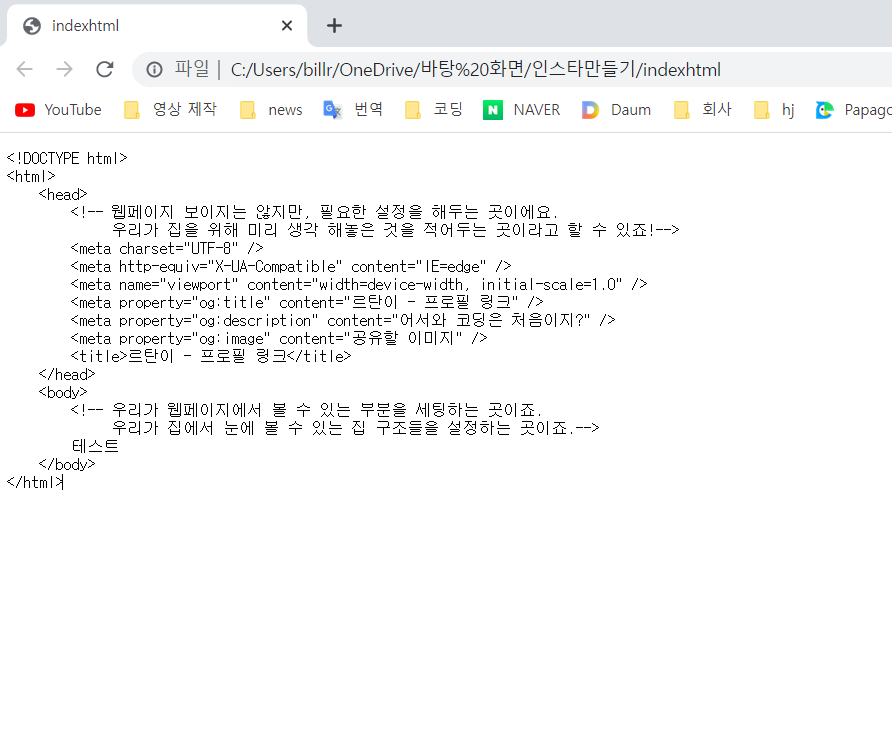The image size is (892, 755).
Task: Click the '<head>' opening tag text
Action: coord(63,194)
